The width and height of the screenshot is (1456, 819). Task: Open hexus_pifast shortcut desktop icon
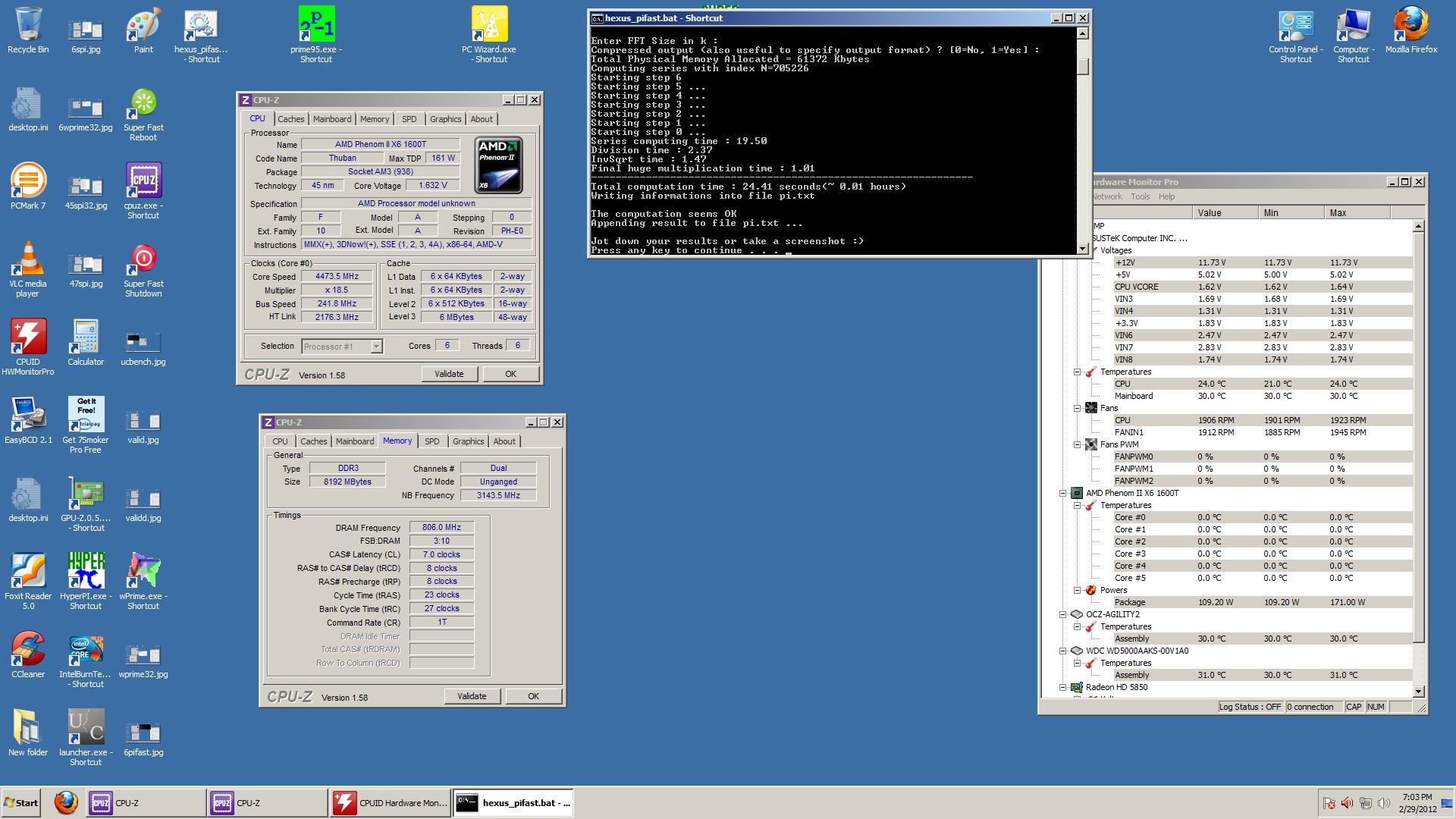coord(201,36)
